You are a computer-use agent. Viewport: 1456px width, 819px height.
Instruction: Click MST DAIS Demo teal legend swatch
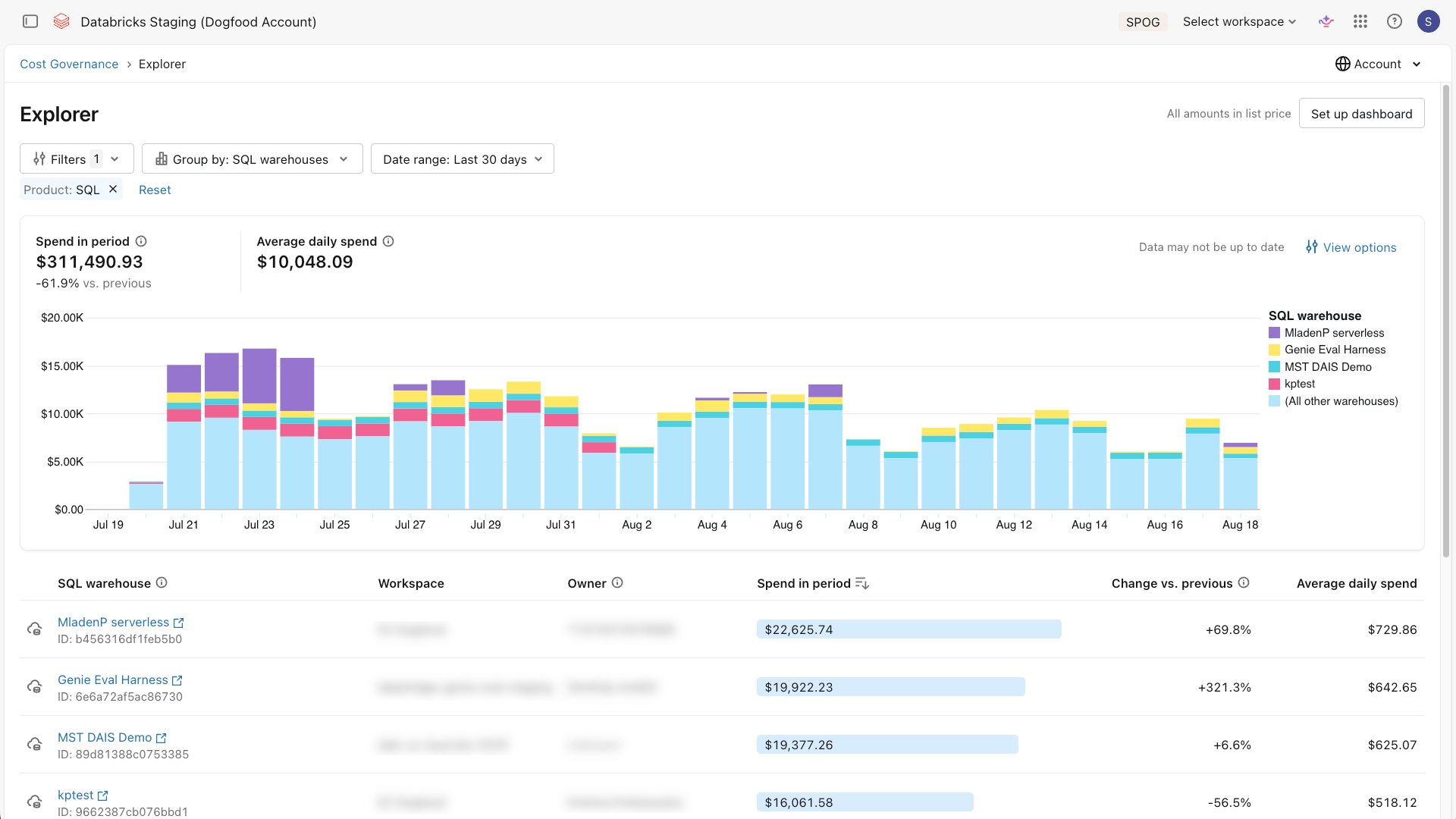pos(1275,367)
